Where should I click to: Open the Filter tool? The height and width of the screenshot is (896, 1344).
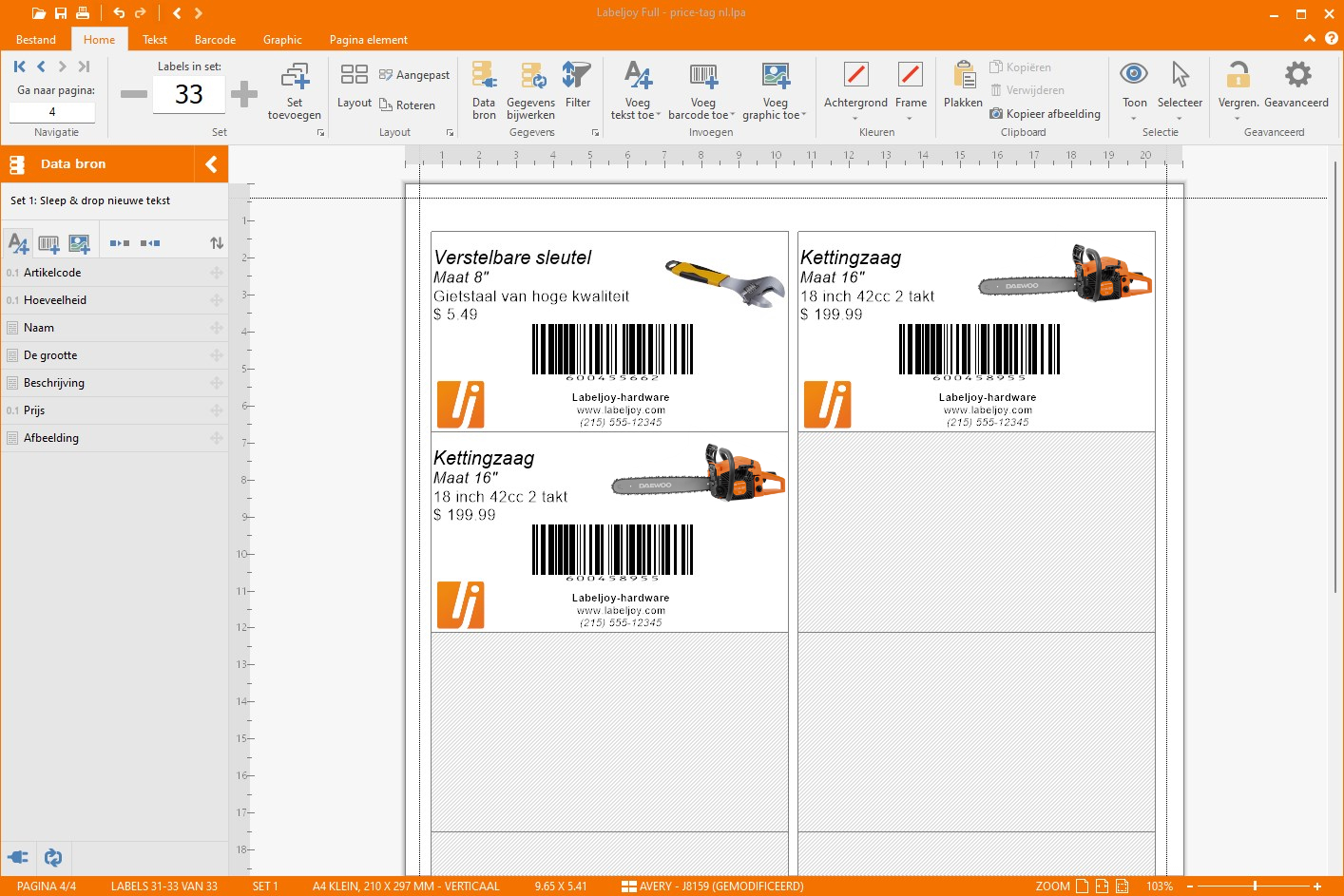pos(578,86)
